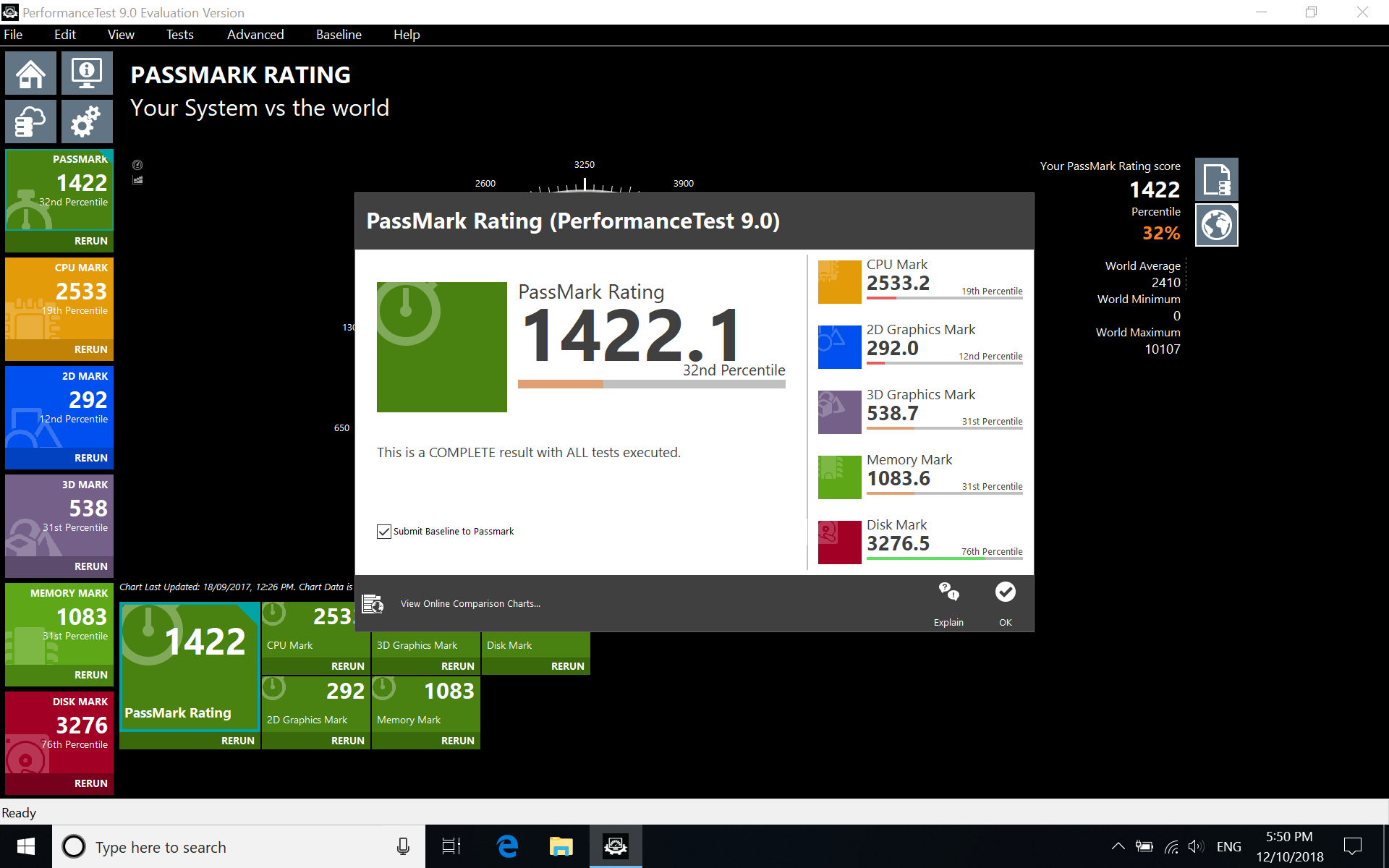Open the File menu
1389x868 pixels.
pyautogui.click(x=13, y=35)
